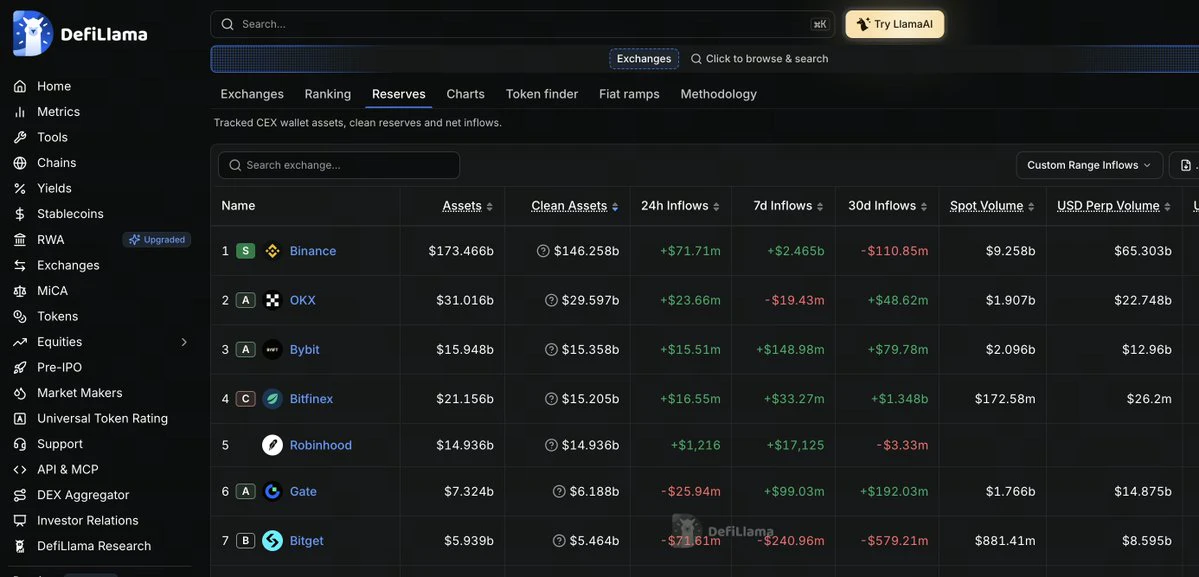This screenshot has width=1199, height=577.
Task: Open Pre-IPO via the rocket icon
Action: 21,368
